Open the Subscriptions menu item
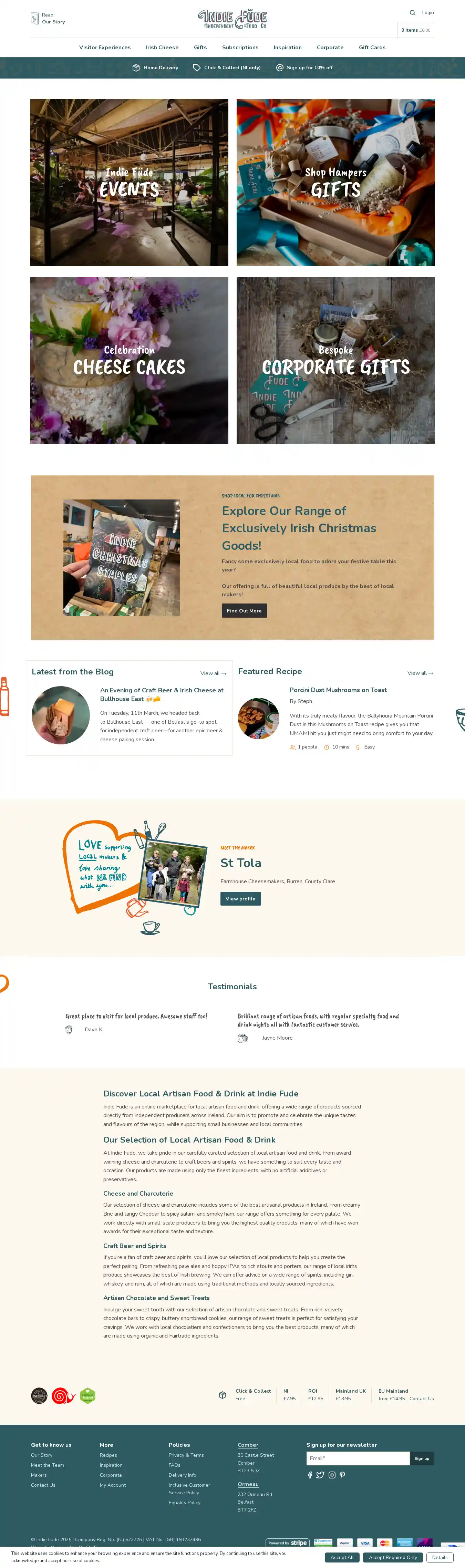This screenshot has height=1568, width=465. [x=240, y=48]
